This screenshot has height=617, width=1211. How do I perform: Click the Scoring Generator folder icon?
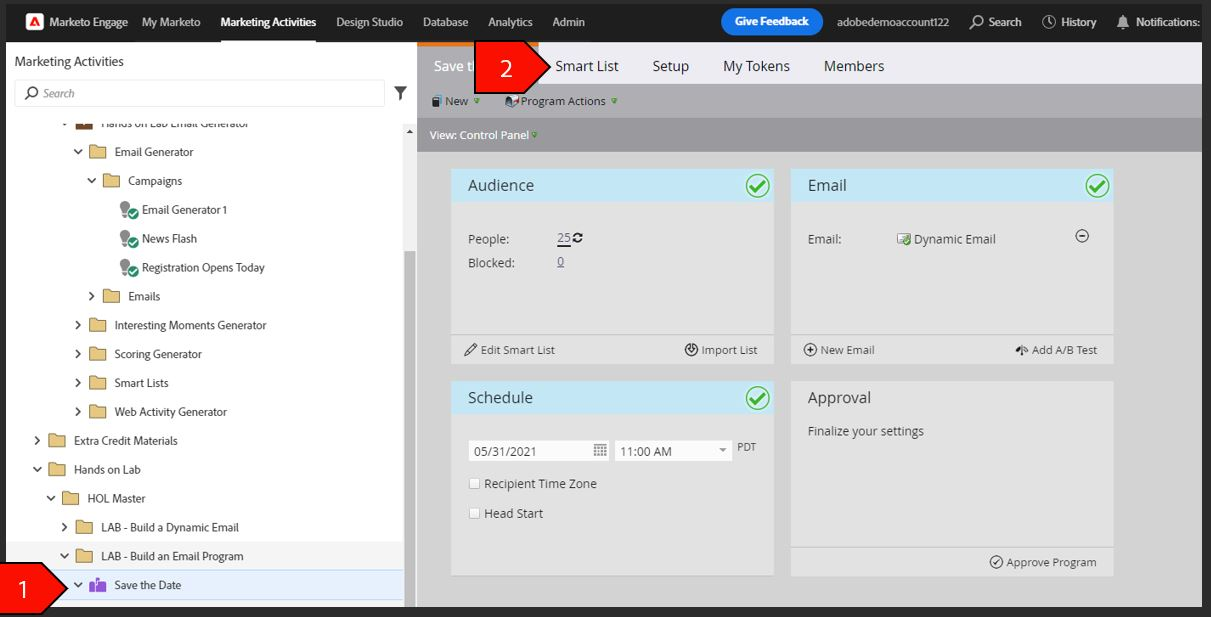pyautogui.click(x=97, y=354)
